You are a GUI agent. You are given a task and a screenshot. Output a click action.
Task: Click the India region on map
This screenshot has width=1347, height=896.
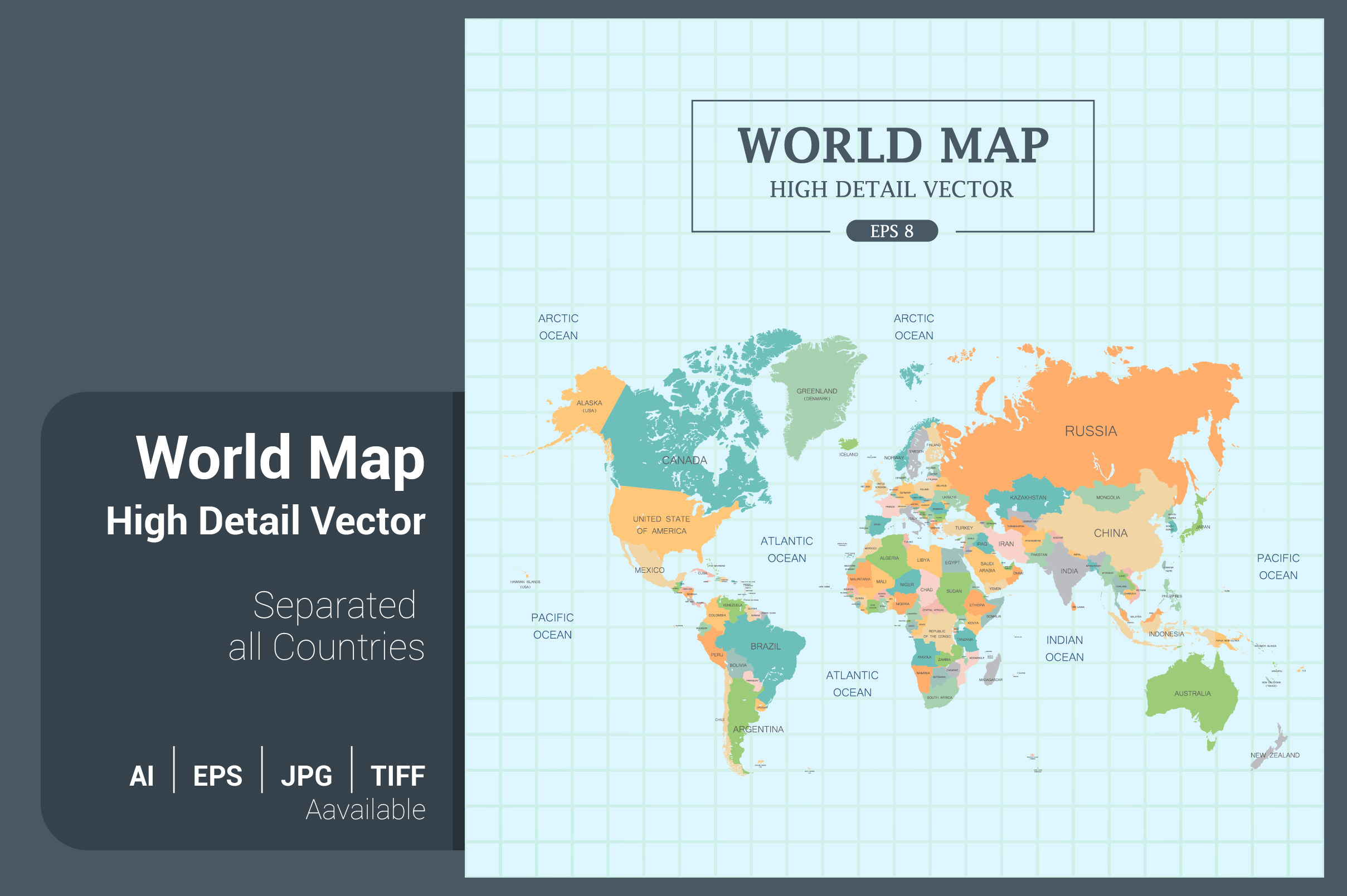[1069, 571]
